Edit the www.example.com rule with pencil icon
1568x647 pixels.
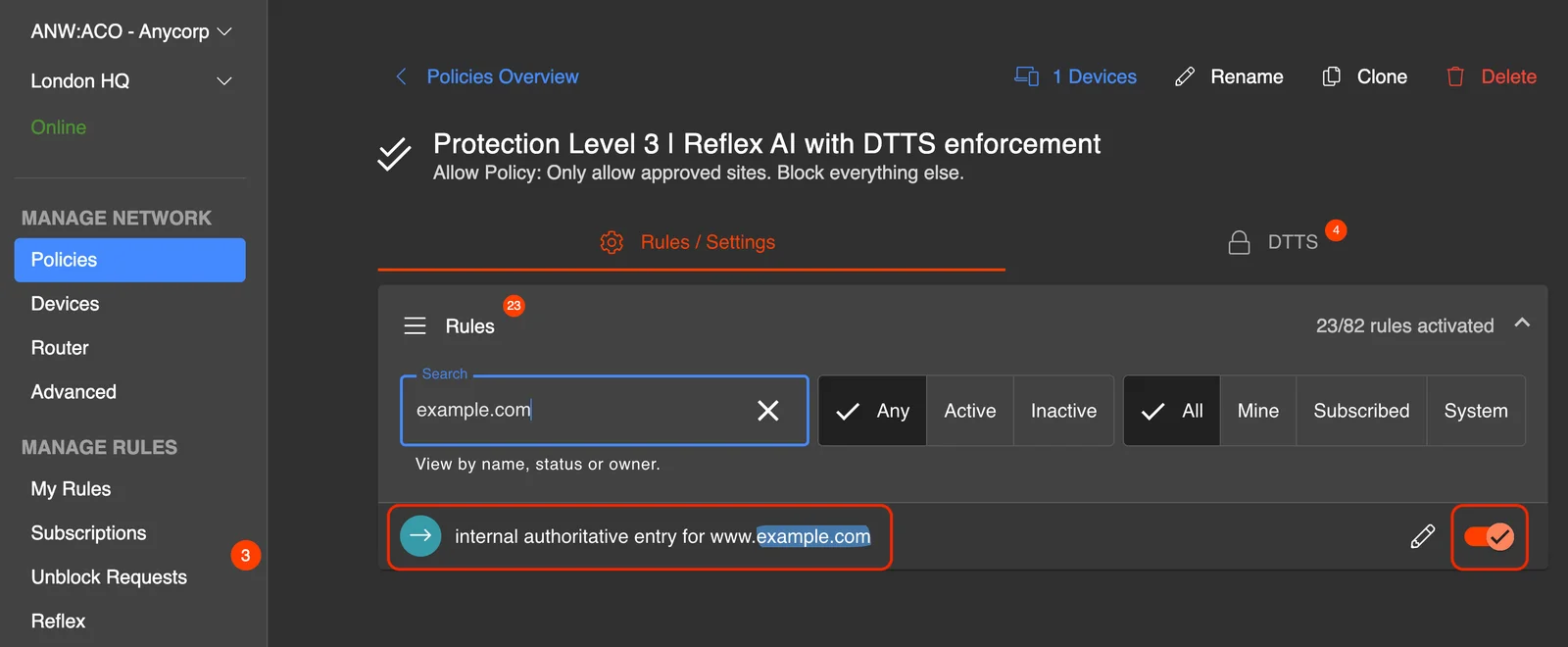[1423, 536]
